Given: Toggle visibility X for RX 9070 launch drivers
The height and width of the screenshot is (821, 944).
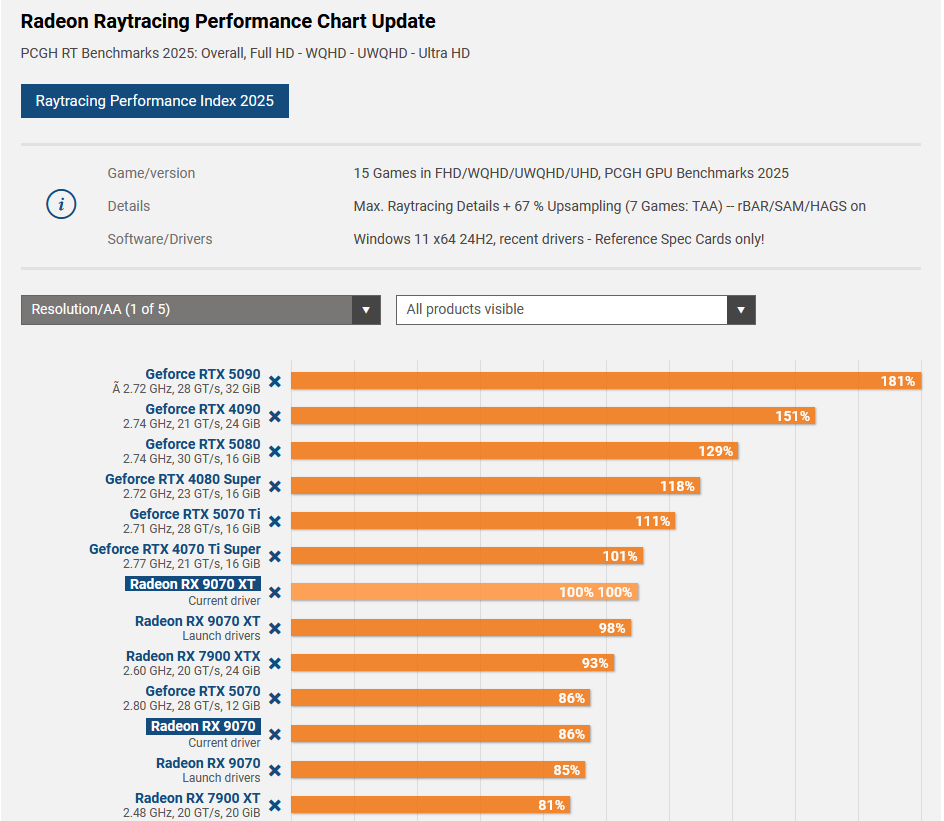Looking at the screenshot, I should click(275, 770).
